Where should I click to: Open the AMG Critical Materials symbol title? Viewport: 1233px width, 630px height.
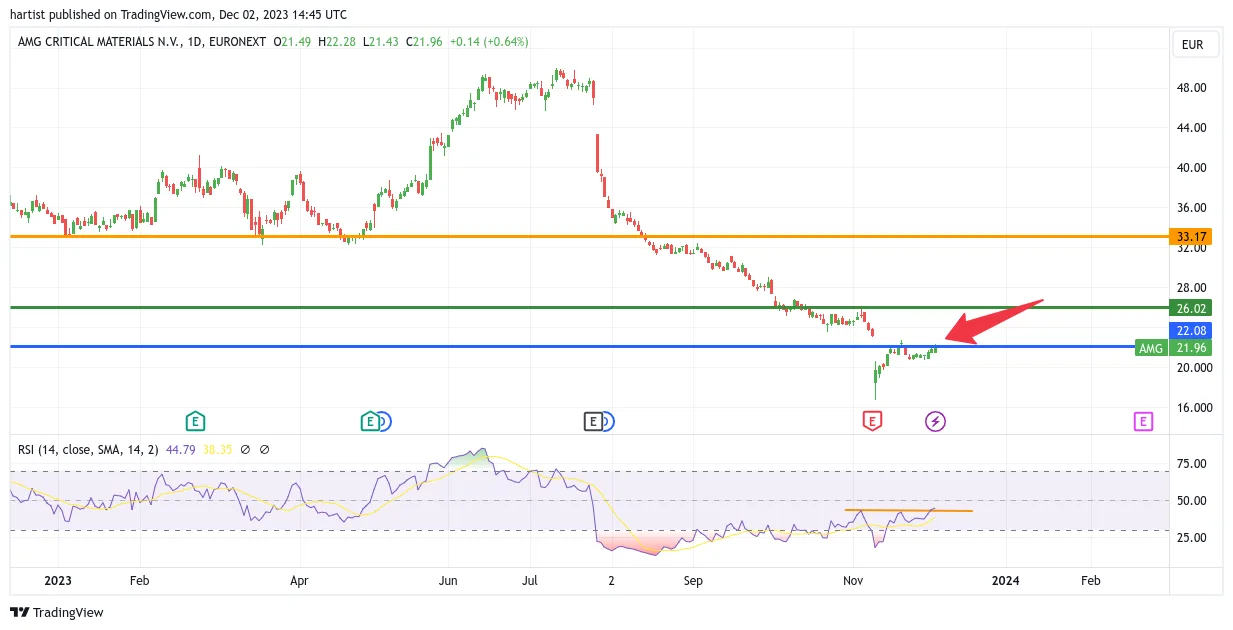[x=142, y=42]
